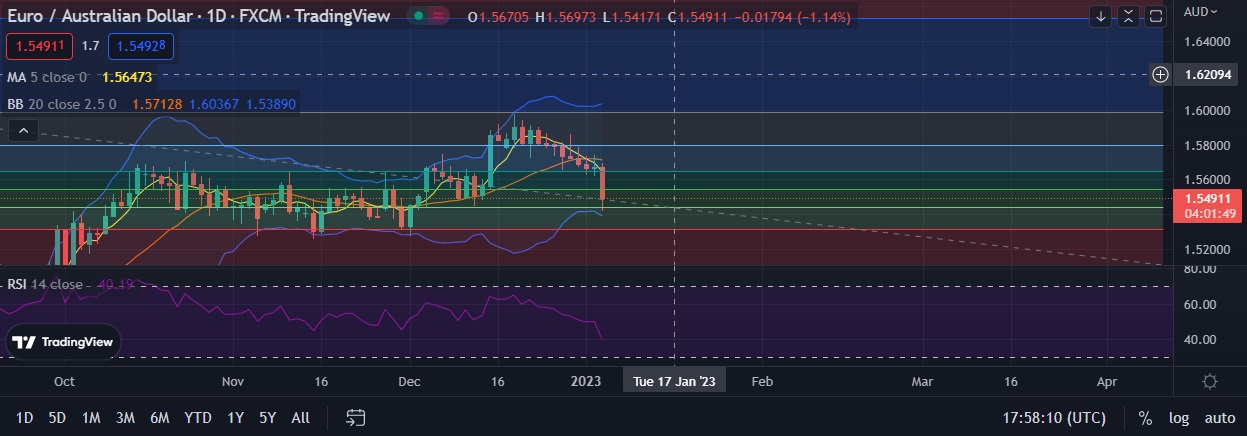Click the red current price label on axis
This screenshot has width=1247, height=436.
pos(1206,206)
